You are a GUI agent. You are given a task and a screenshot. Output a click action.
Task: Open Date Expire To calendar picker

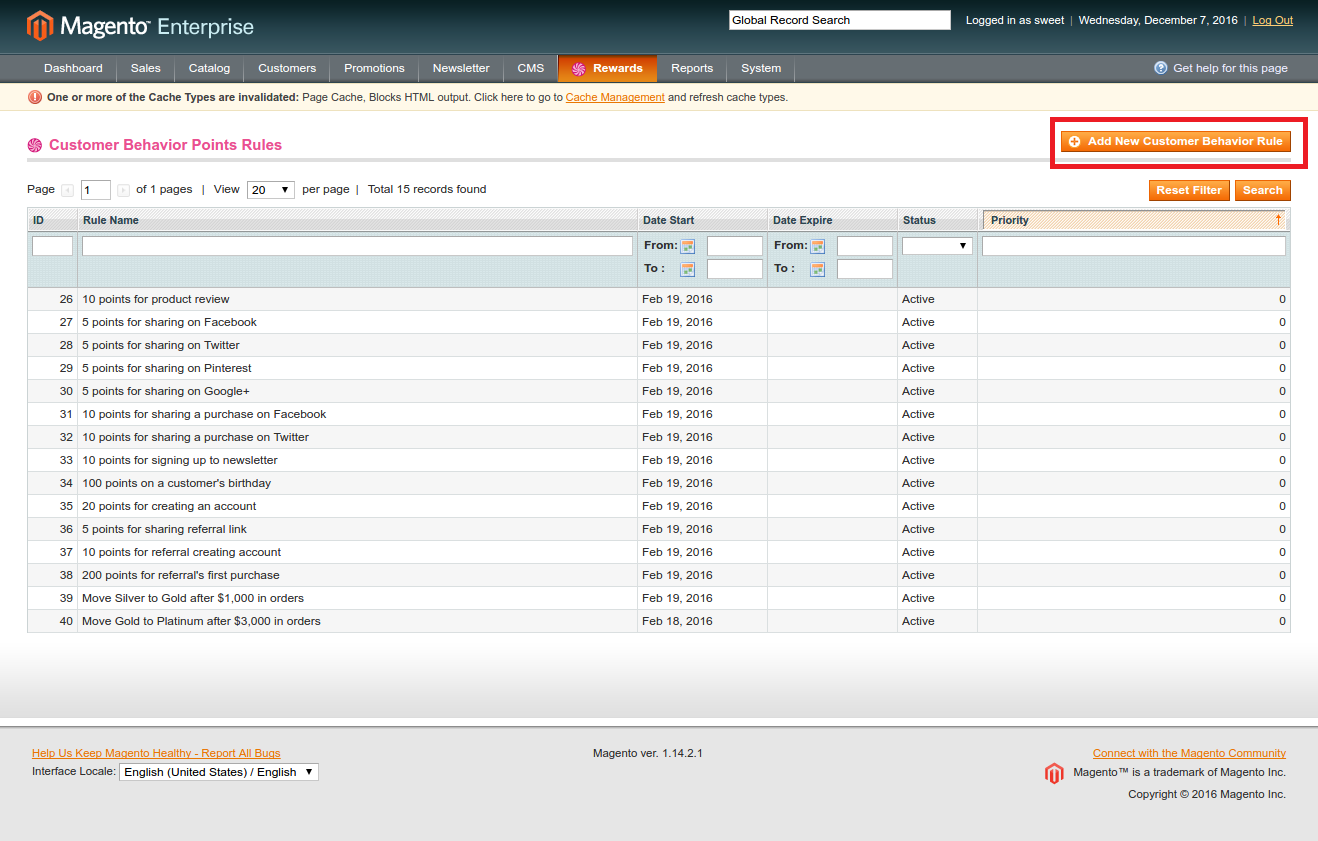[x=818, y=269]
